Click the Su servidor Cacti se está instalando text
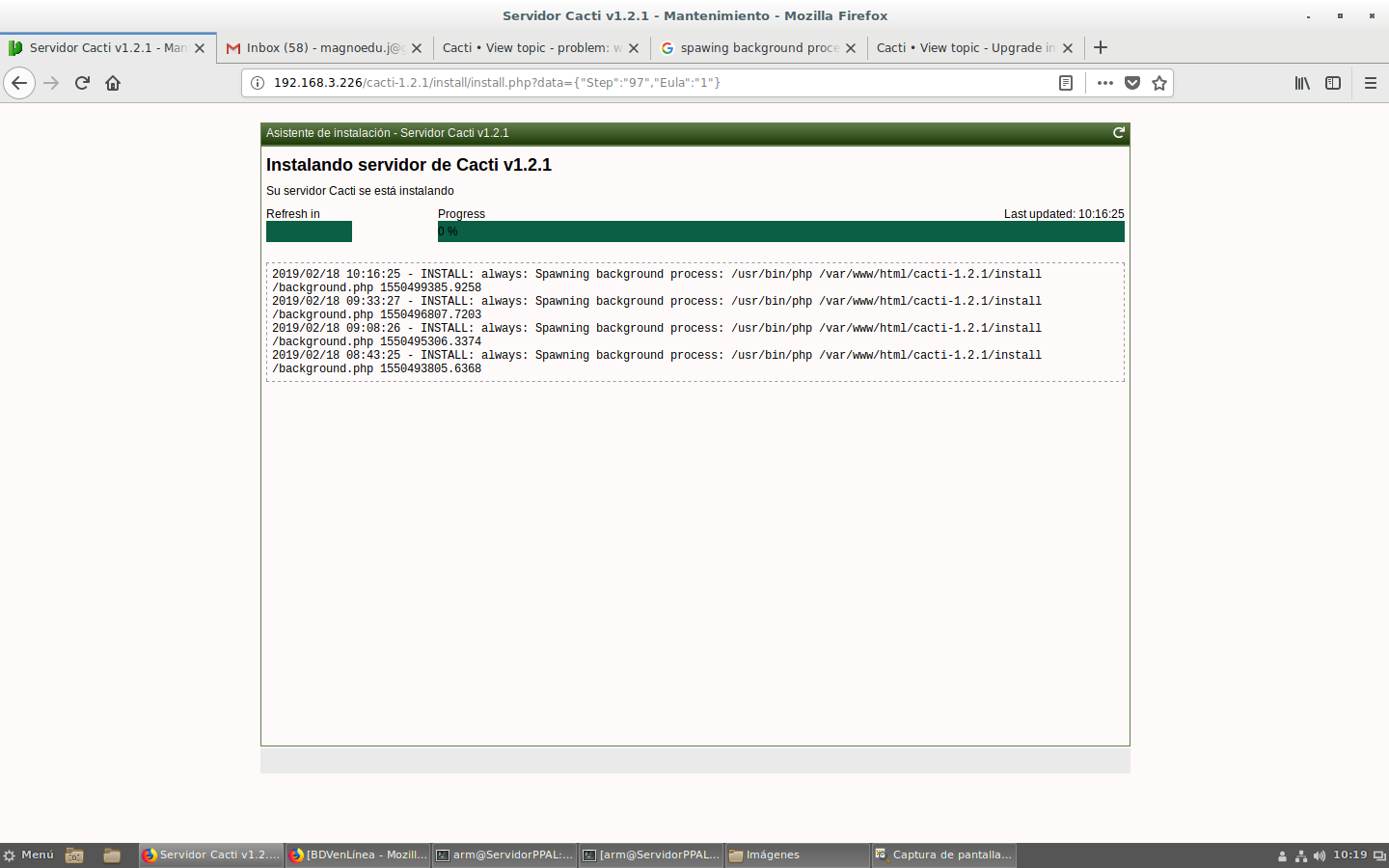 [360, 191]
